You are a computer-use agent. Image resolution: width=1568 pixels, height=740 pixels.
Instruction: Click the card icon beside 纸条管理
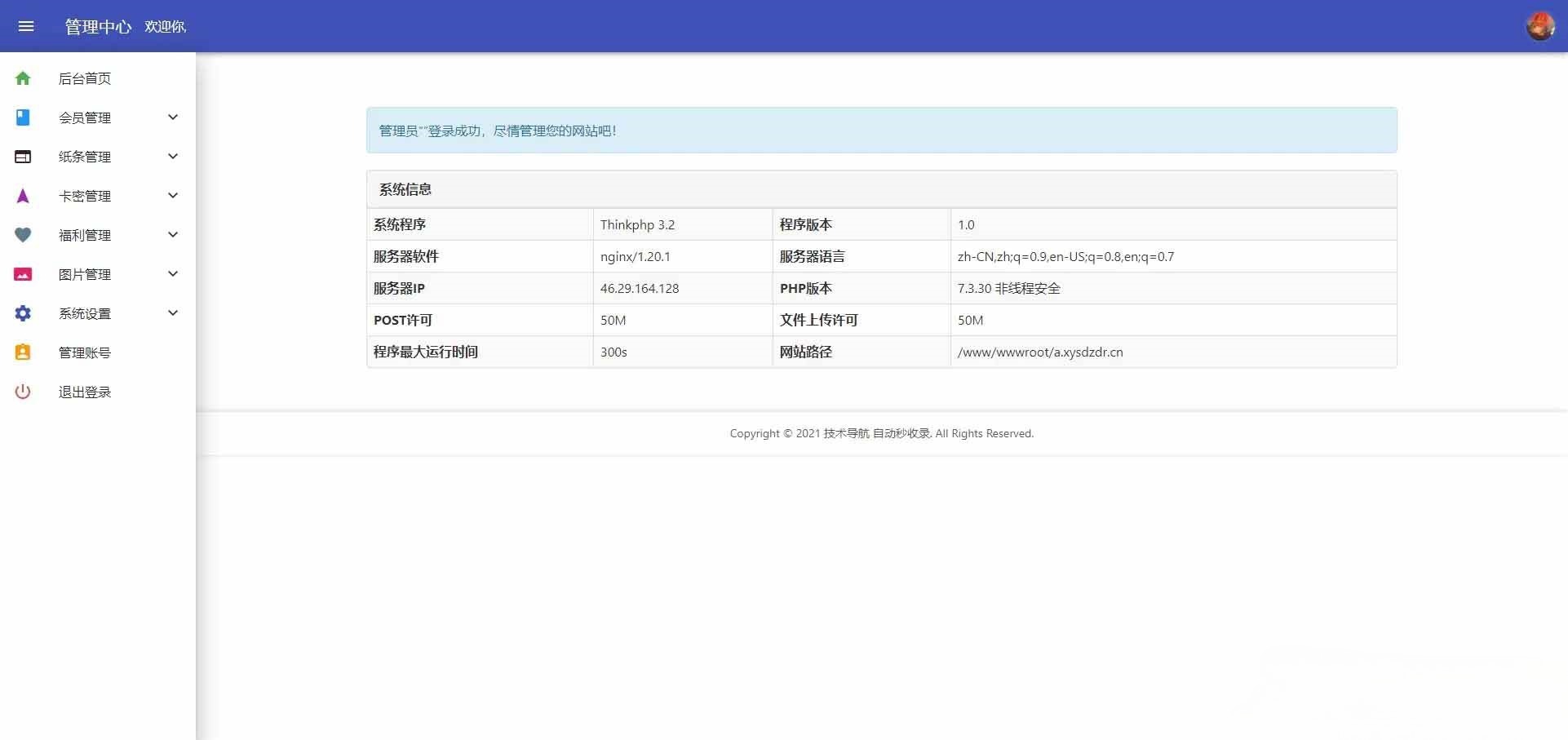click(x=22, y=157)
